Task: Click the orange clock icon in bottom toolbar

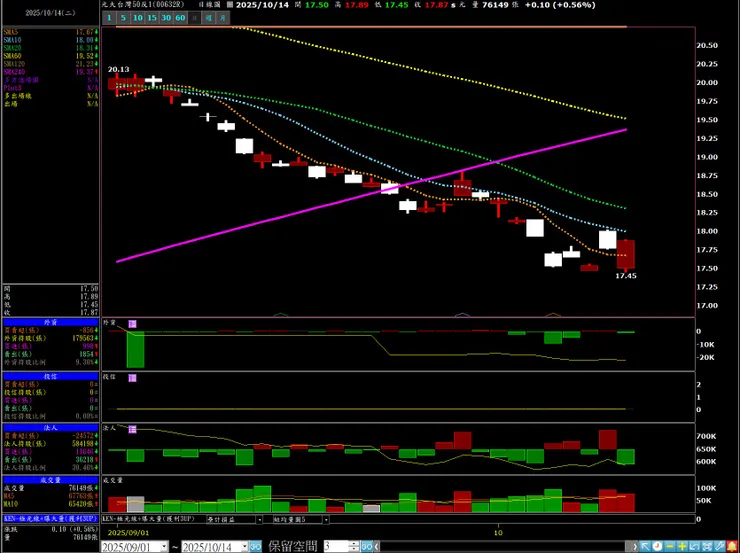Action: pos(657,546)
